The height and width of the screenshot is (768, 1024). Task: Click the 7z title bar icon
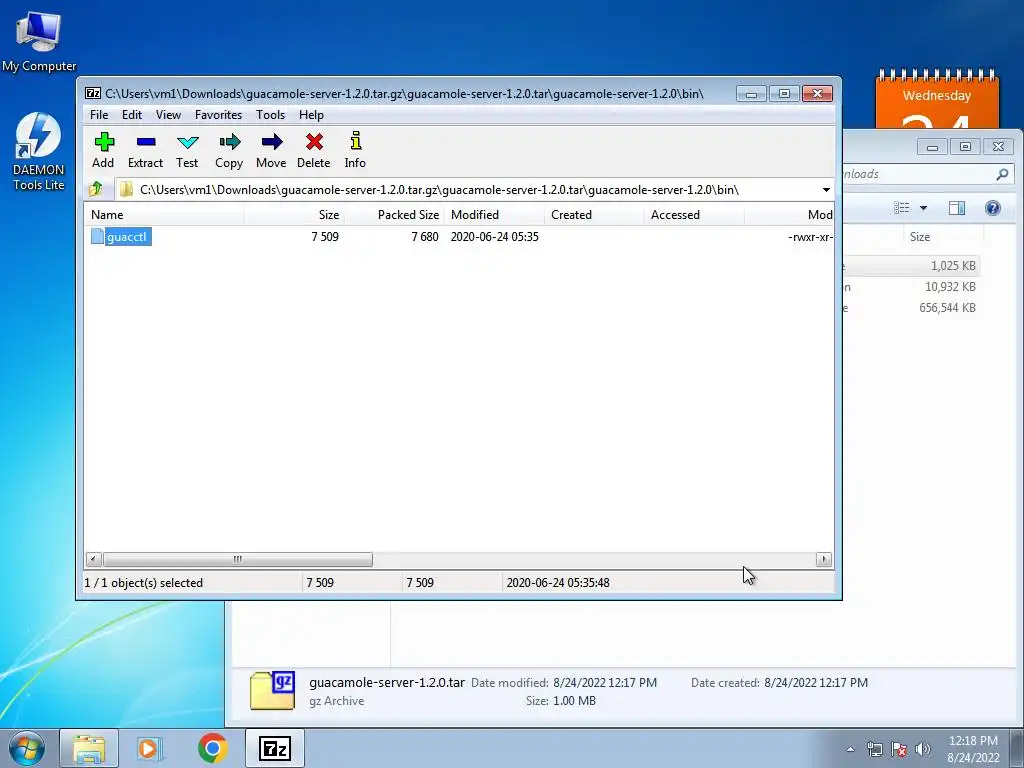coord(93,93)
